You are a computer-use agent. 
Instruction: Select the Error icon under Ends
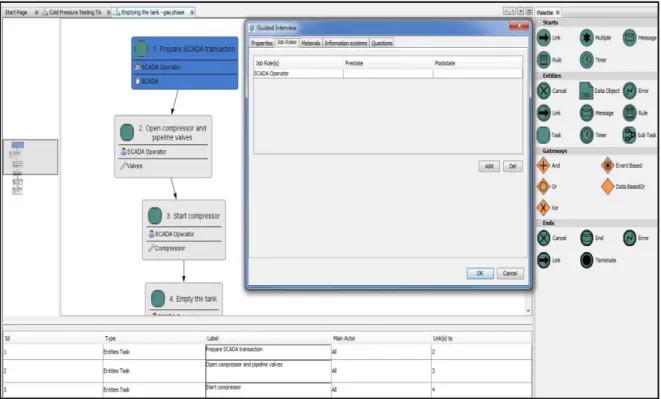pyautogui.click(x=629, y=238)
